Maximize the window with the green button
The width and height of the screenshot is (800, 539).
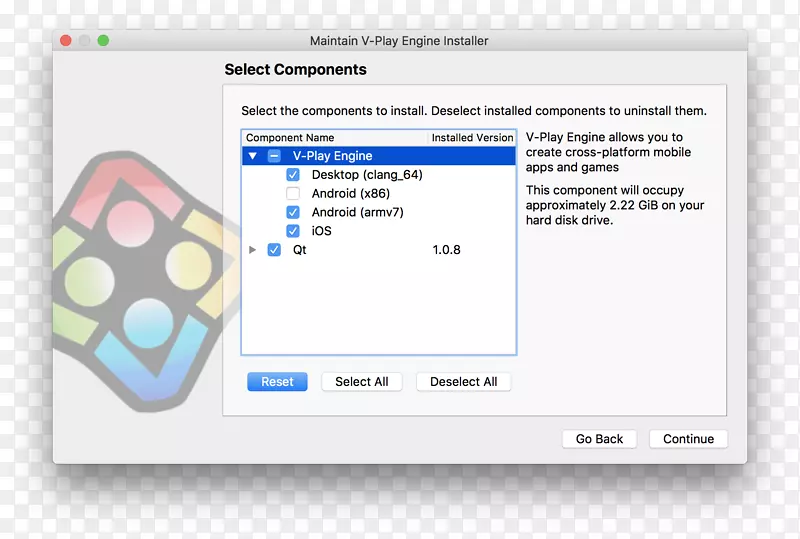(103, 41)
